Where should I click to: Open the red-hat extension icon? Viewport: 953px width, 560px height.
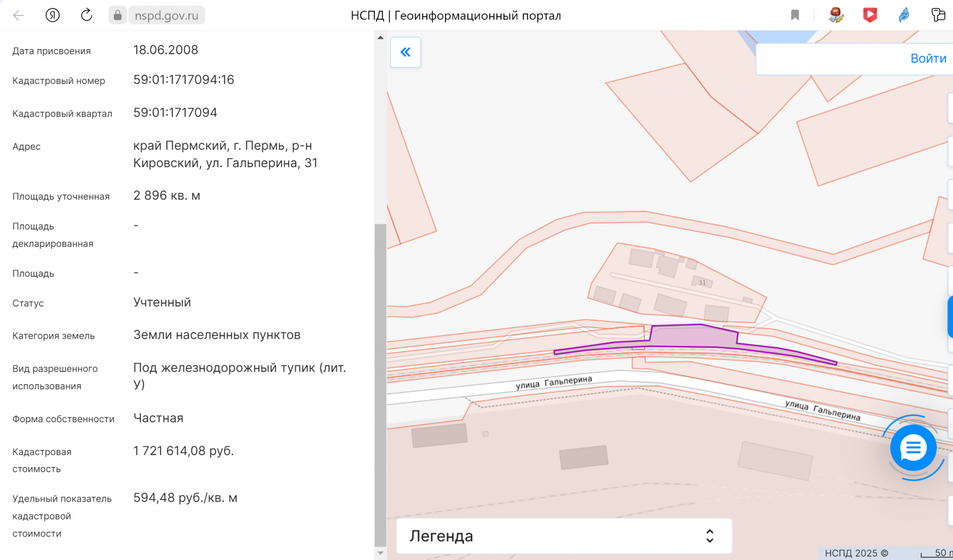(837, 15)
